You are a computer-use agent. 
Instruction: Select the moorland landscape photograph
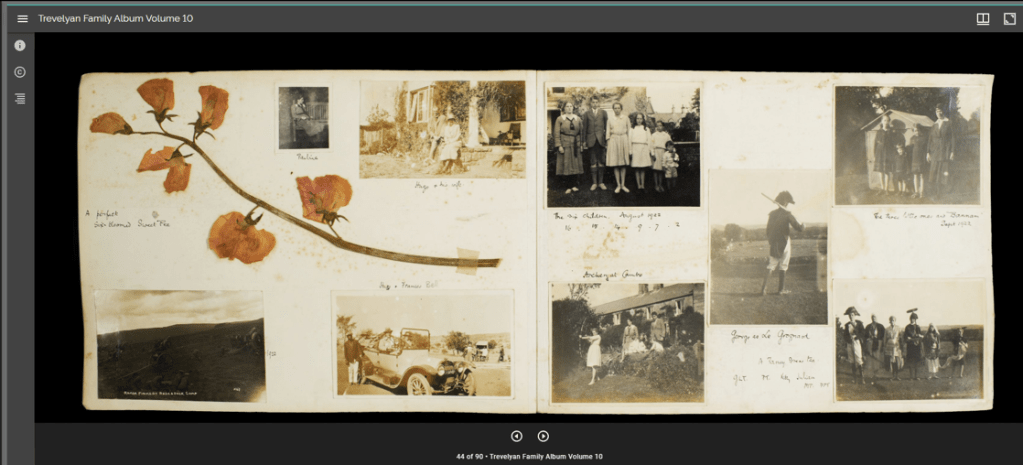tap(181, 346)
